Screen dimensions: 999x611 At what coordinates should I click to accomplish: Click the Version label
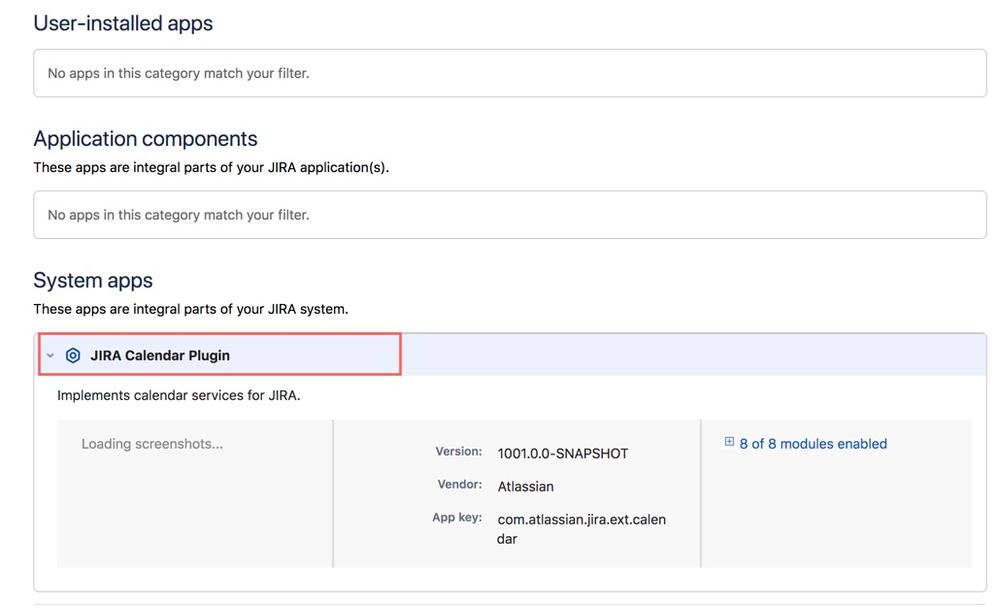coord(459,451)
